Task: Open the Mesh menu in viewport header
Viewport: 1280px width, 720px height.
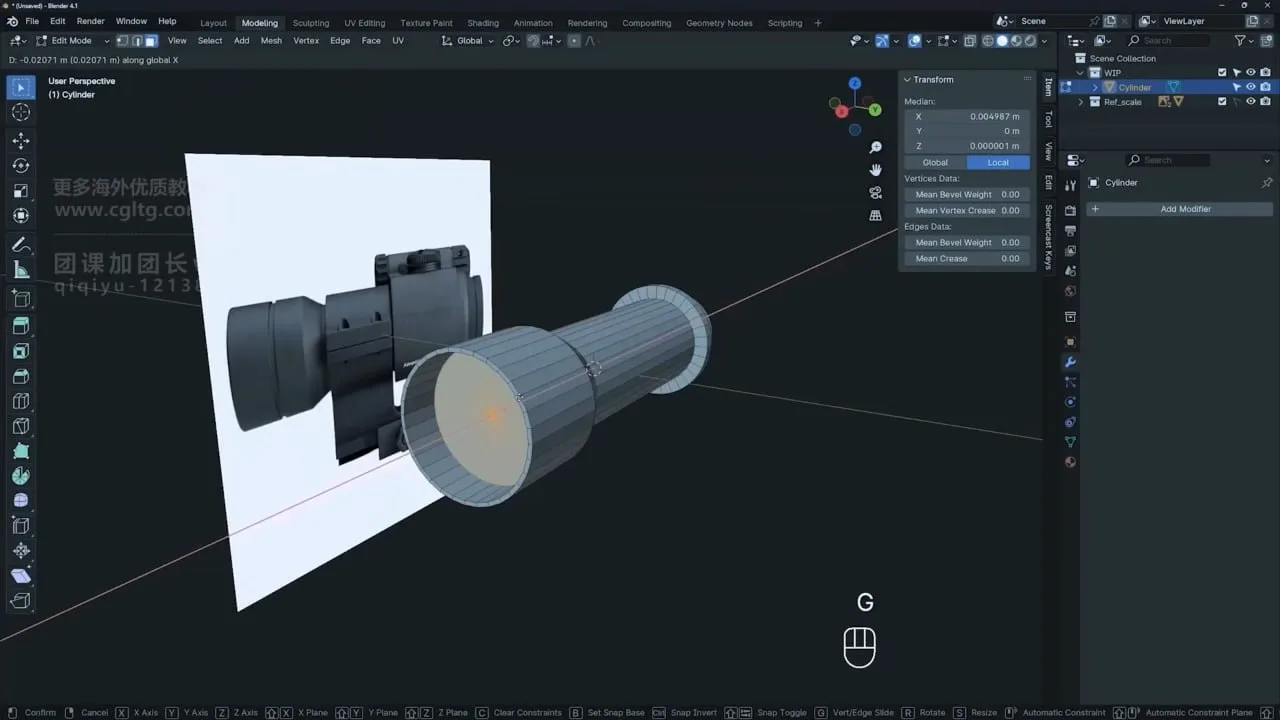Action: pyautogui.click(x=271, y=41)
